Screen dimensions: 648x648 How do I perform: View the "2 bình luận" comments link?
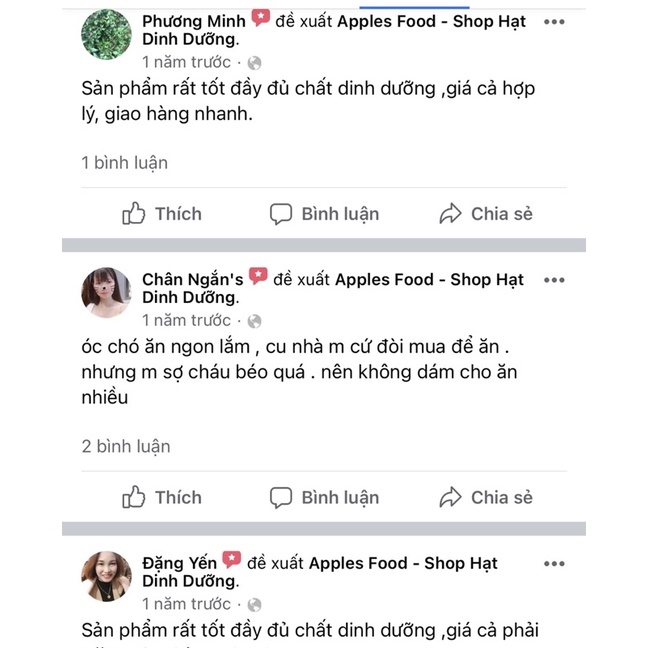pyautogui.click(x=126, y=447)
